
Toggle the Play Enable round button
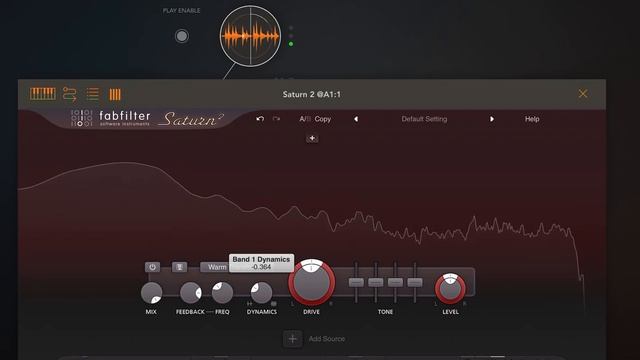point(182,36)
